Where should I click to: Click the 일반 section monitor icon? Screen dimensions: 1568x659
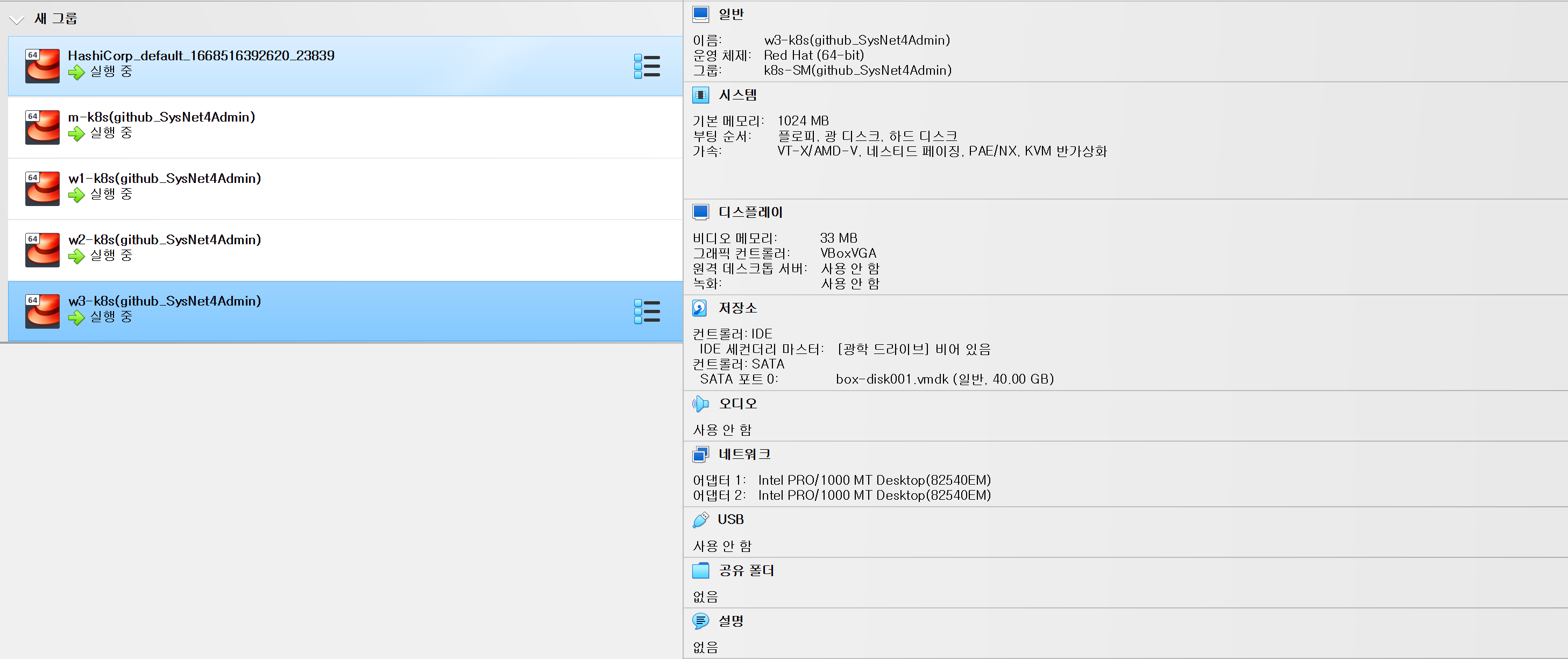[700, 14]
